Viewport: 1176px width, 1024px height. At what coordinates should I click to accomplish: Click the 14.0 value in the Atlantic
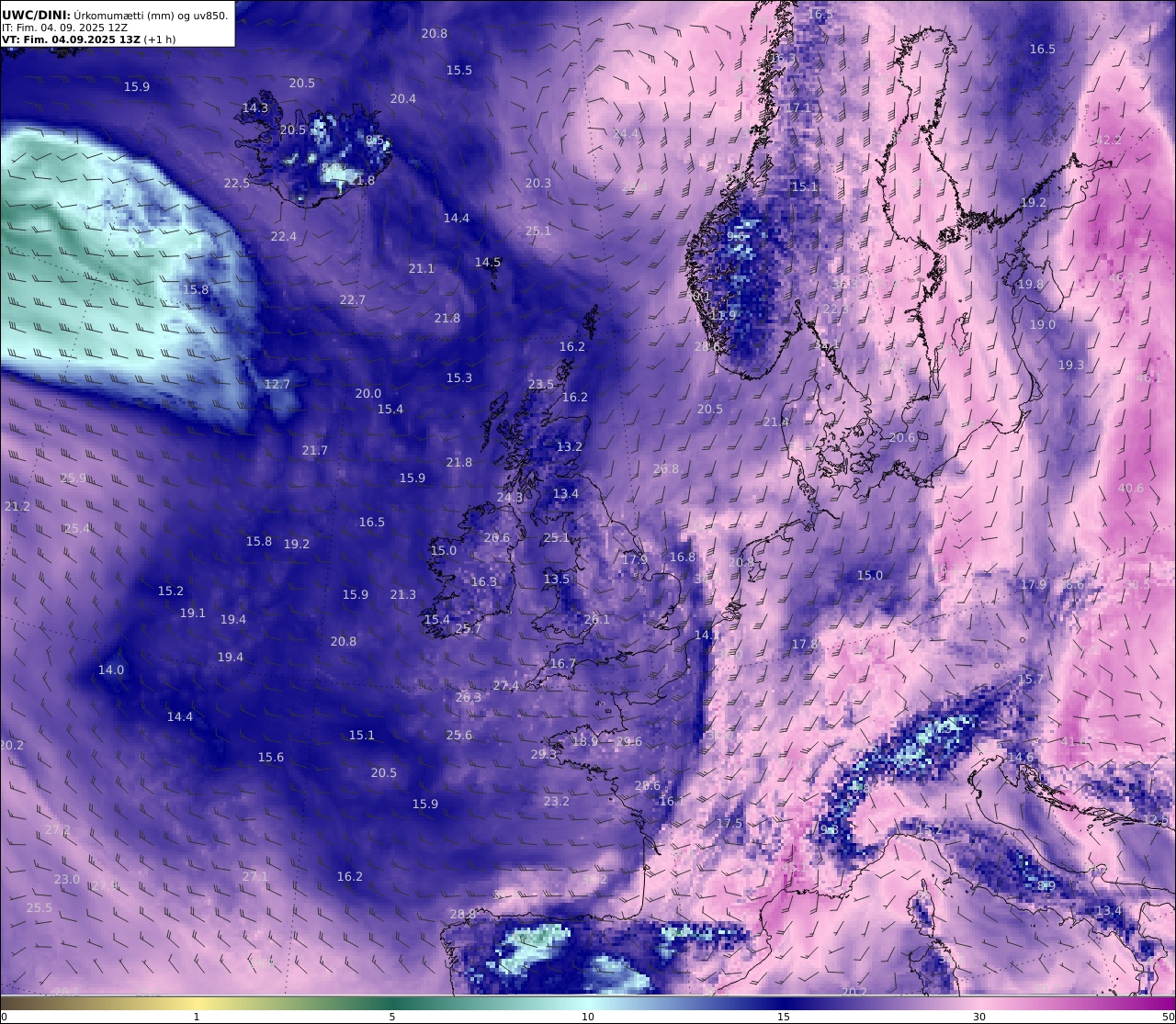111,670
